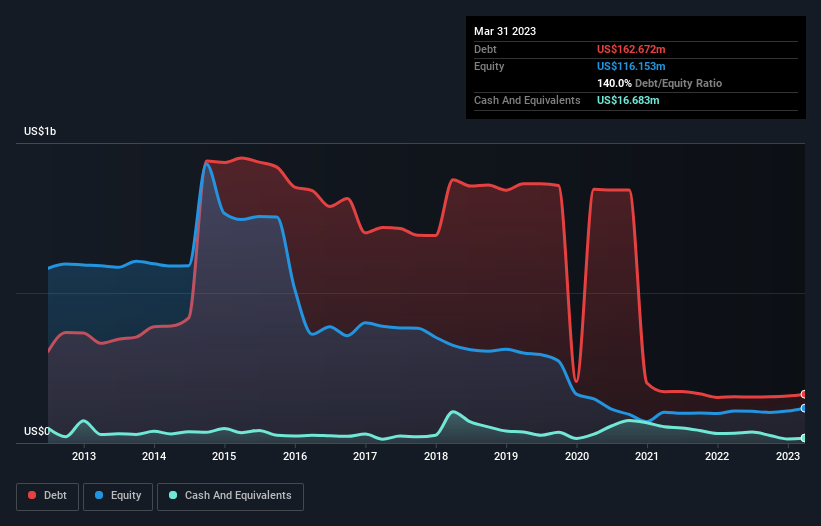Click the Equity row label in tooltip
The image size is (821, 526).
point(489,66)
